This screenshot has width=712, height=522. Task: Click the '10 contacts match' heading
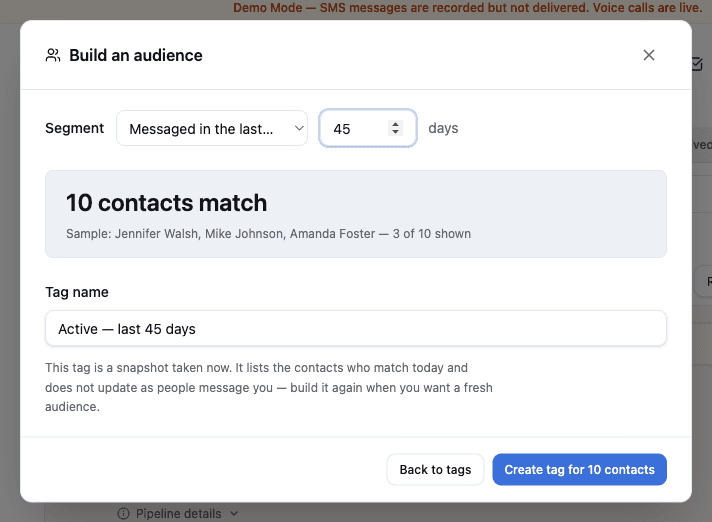pyautogui.click(x=167, y=202)
